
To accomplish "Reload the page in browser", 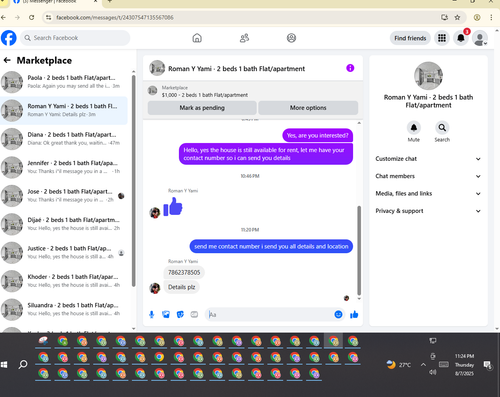I will point(31,17).
